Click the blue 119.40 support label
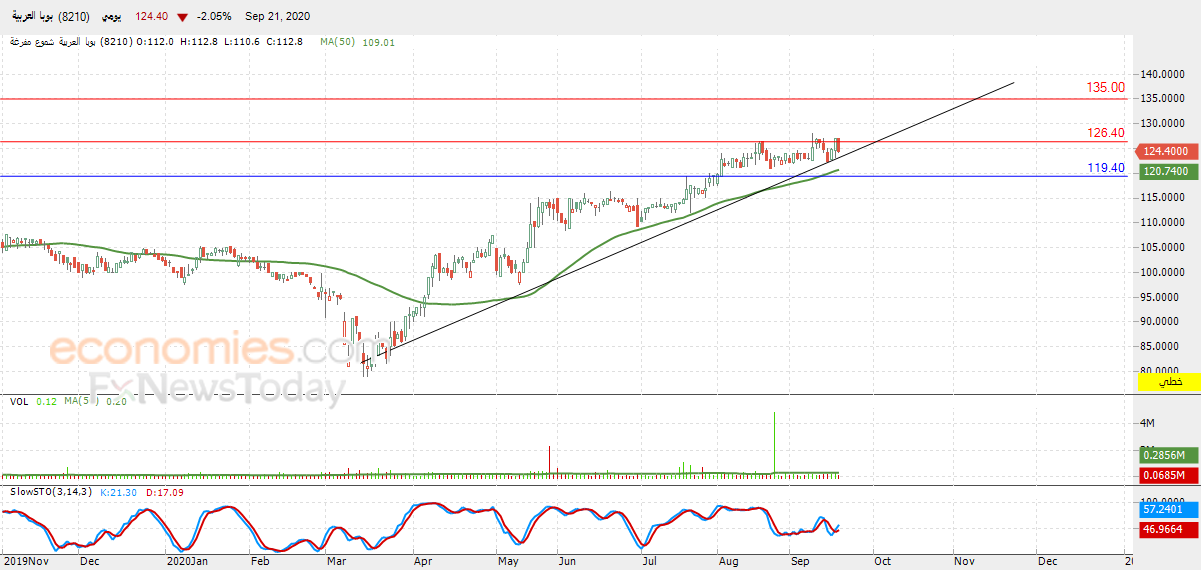Image resolution: width=1201 pixels, height=570 pixels. [x=1106, y=168]
